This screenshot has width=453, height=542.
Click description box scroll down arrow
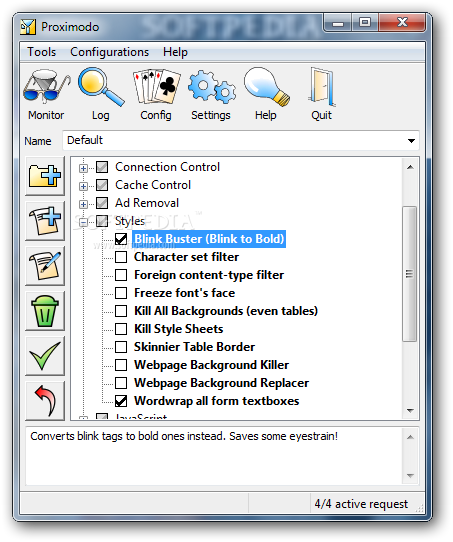pos(410,476)
